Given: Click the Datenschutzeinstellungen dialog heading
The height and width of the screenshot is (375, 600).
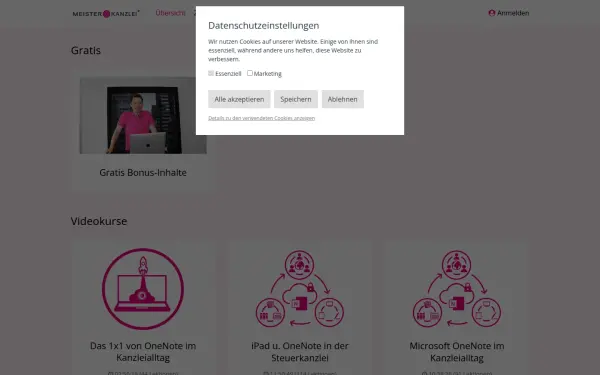Looking at the screenshot, I should [x=264, y=26].
